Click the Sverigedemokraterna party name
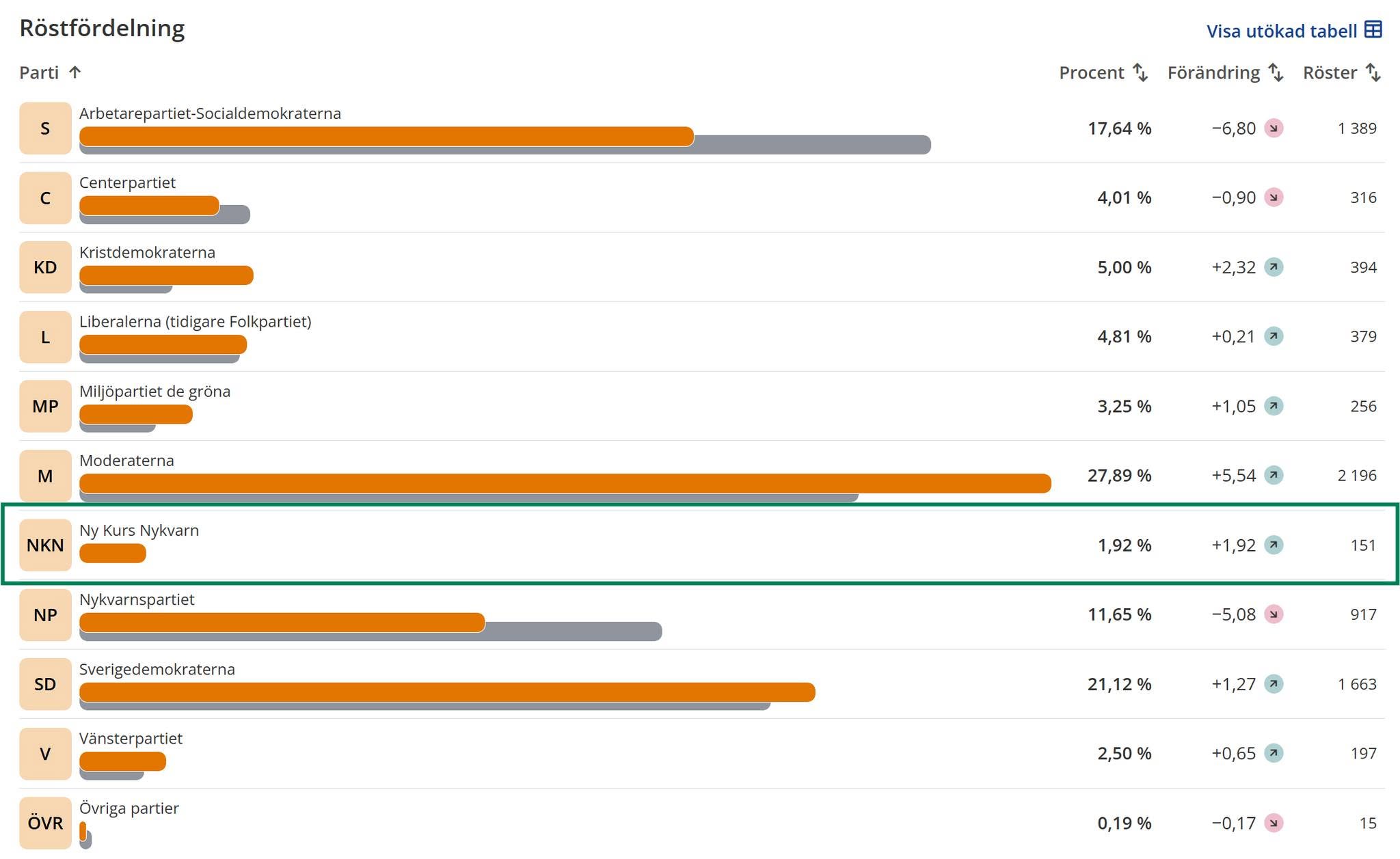This screenshot has width=1400, height=859. (x=157, y=670)
